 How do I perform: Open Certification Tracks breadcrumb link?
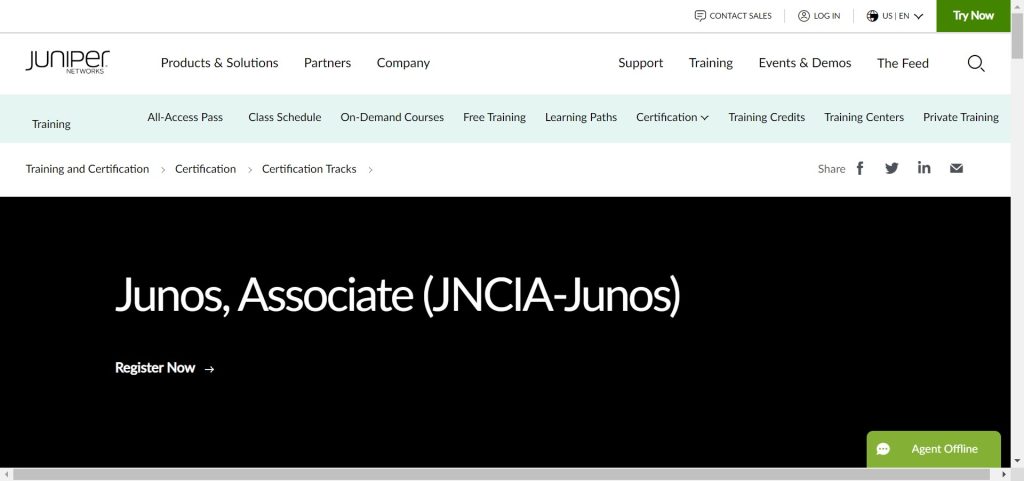[x=309, y=169]
